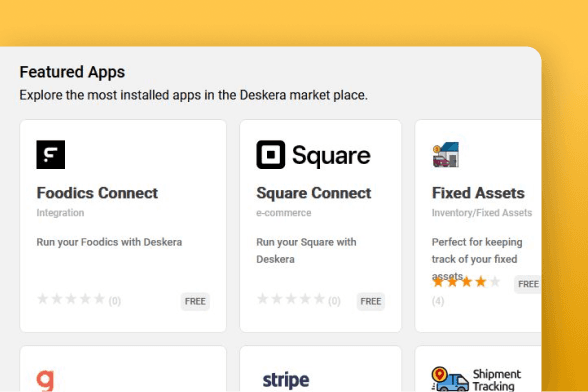Click the orange star rating on Fixed Assets
The height and width of the screenshot is (392, 588).
466,282
